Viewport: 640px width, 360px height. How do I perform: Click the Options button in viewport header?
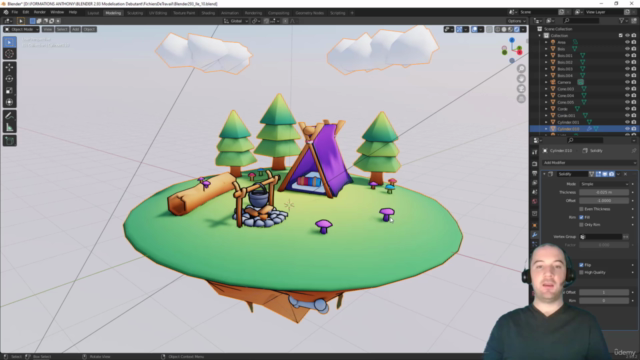point(516,21)
